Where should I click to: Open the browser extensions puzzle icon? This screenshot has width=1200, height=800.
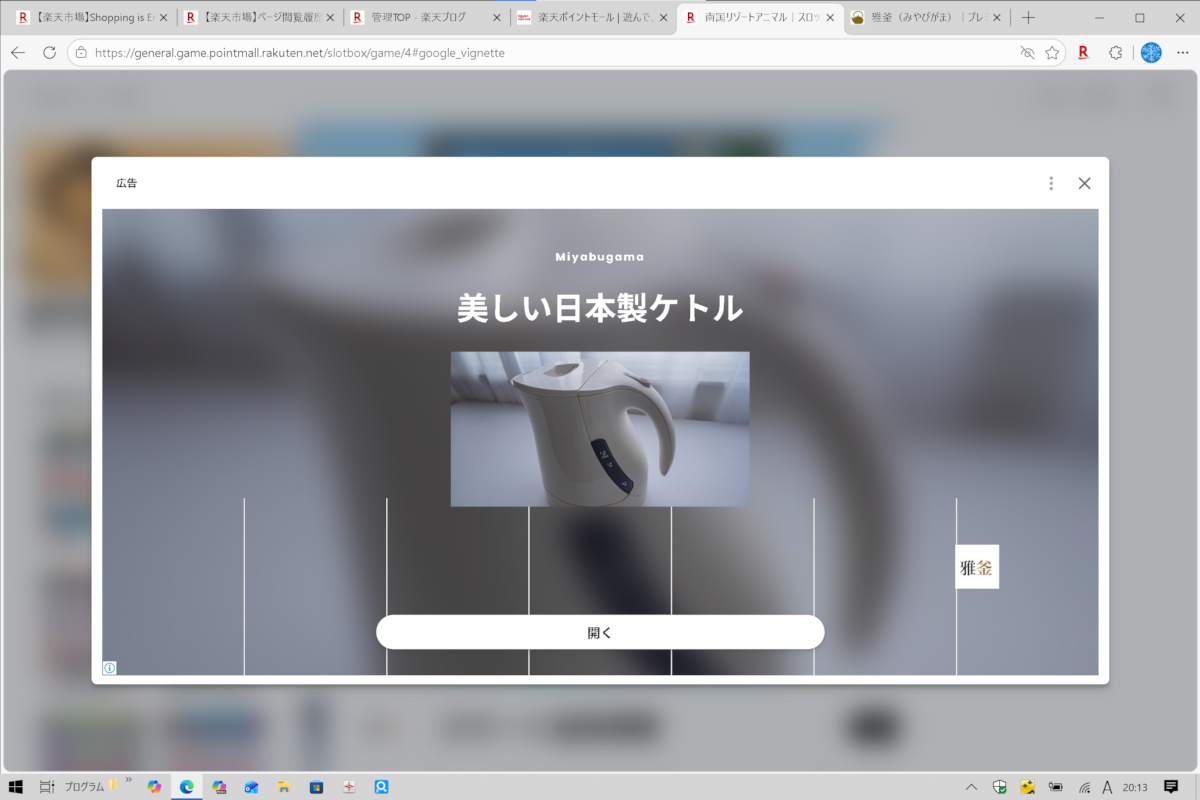[x=1116, y=52]
